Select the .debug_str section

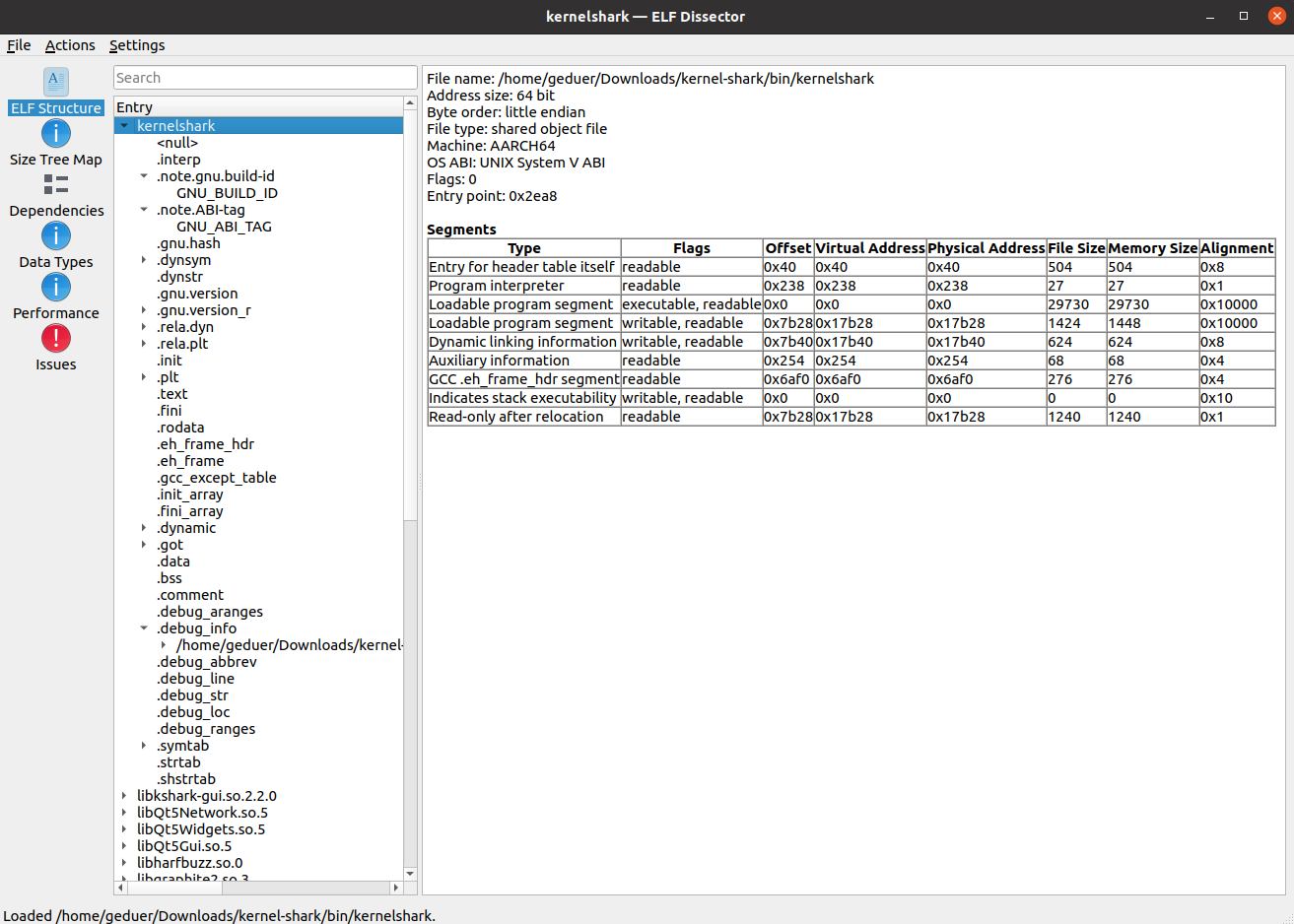click(x=192, y=695)
